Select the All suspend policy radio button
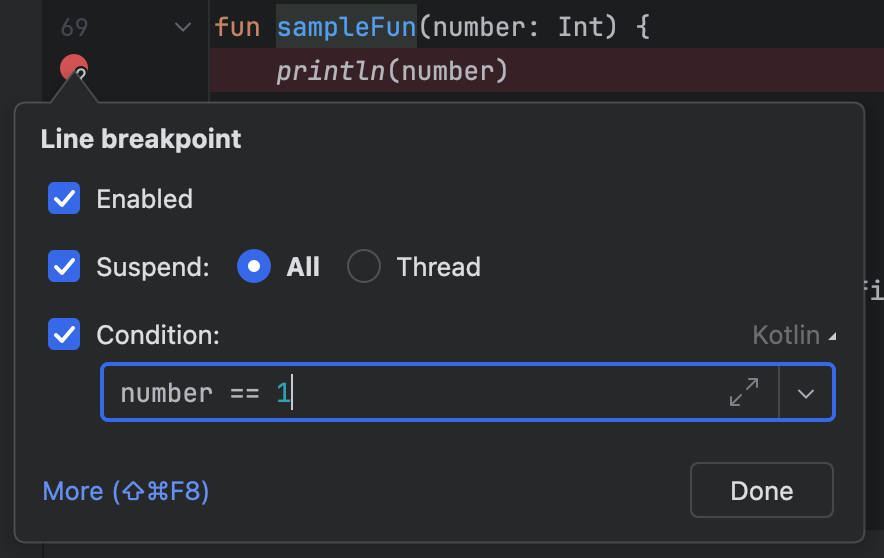Viewport: 884px width, 558px height. [254, 267]
